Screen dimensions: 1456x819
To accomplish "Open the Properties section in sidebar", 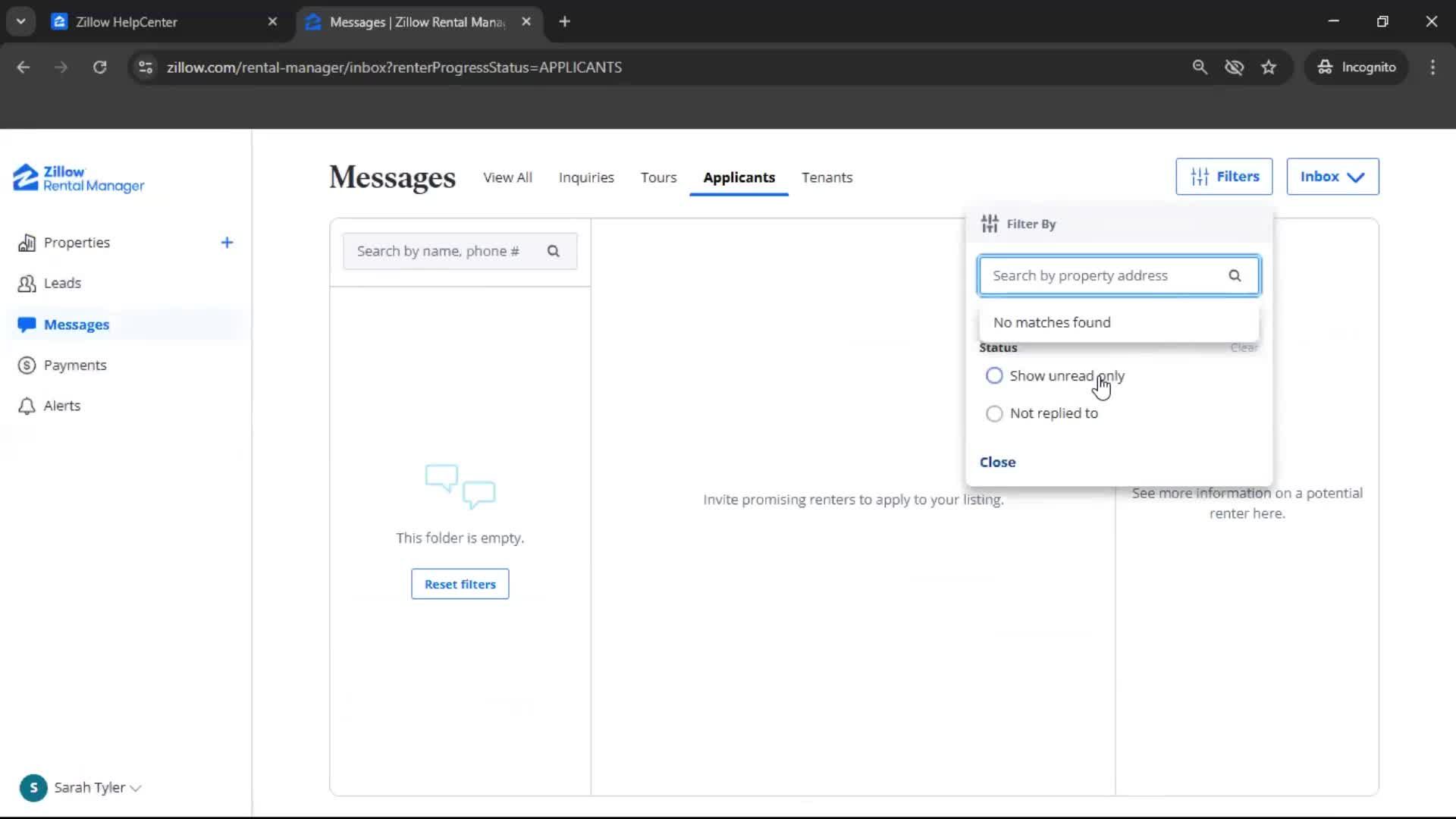I will click(78, 242).
